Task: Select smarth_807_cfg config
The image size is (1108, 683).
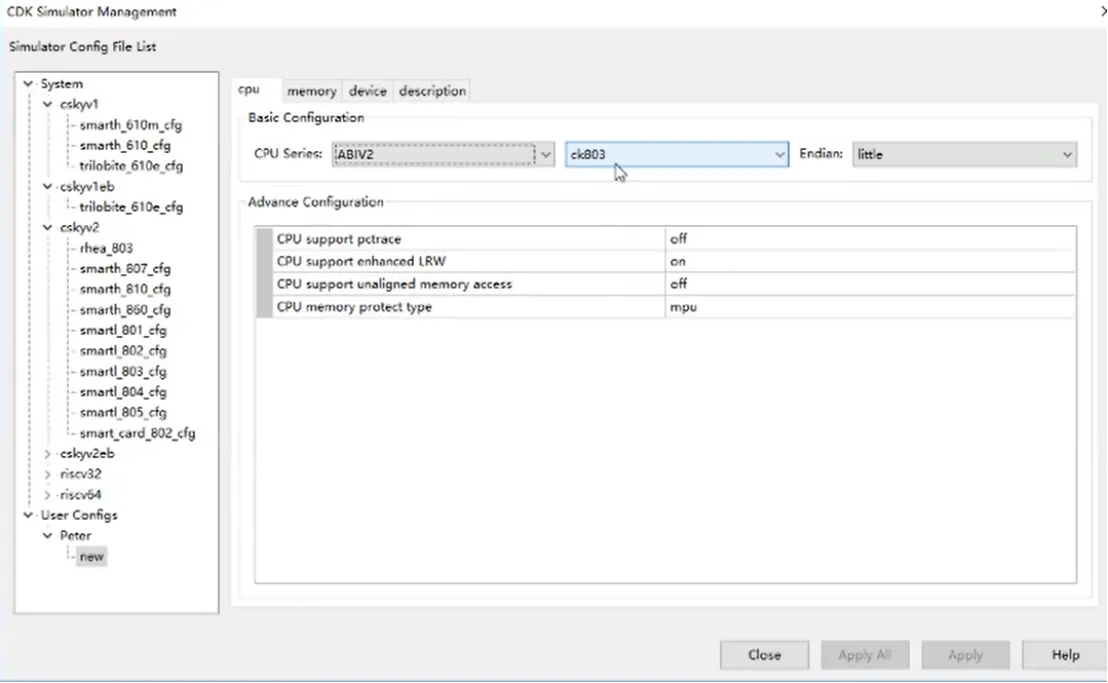Action: 125,269
